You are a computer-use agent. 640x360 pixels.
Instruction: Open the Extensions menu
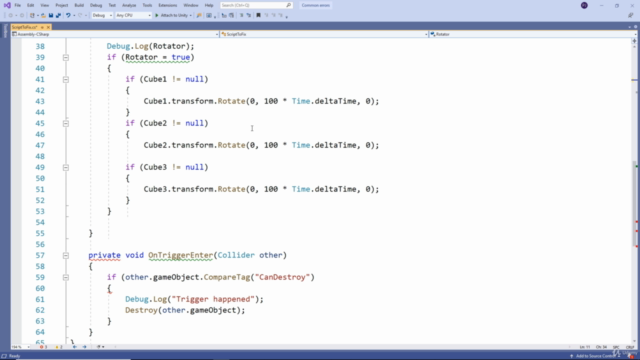pos(168,5)
